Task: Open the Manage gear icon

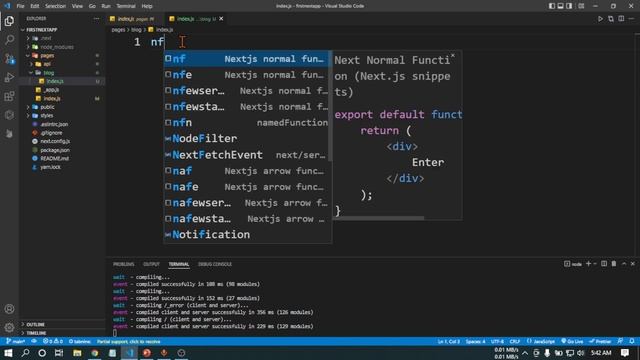Action: tap(9, 327)
